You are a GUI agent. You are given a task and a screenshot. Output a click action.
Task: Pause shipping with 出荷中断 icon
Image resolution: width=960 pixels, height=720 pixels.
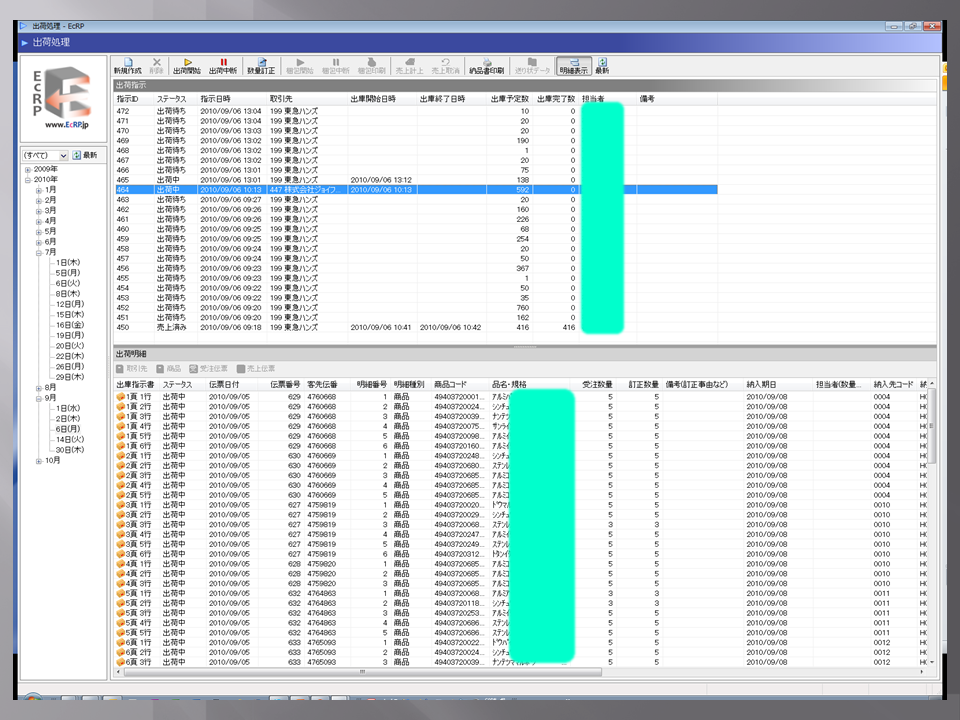(223, 66)
